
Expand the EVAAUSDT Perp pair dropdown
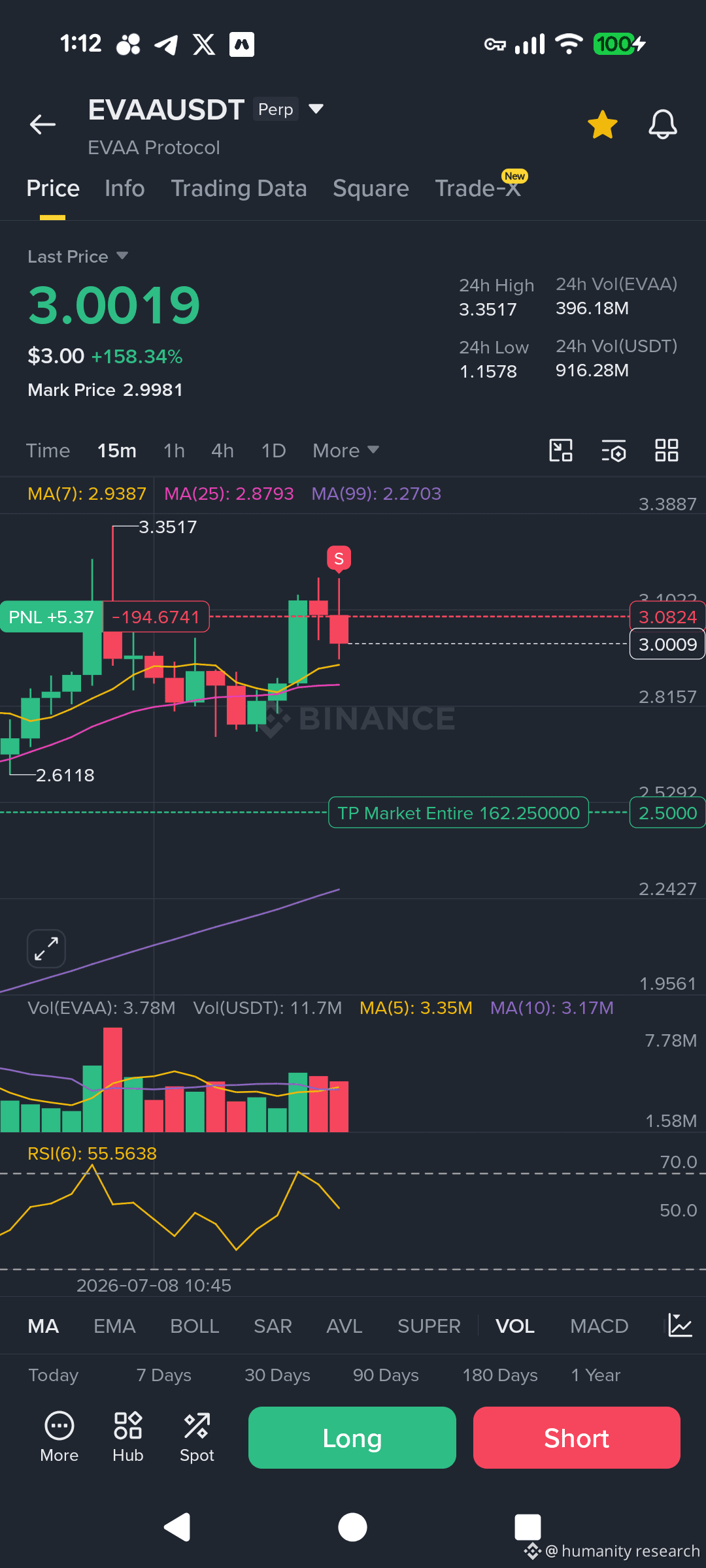(x=316, y=109)
